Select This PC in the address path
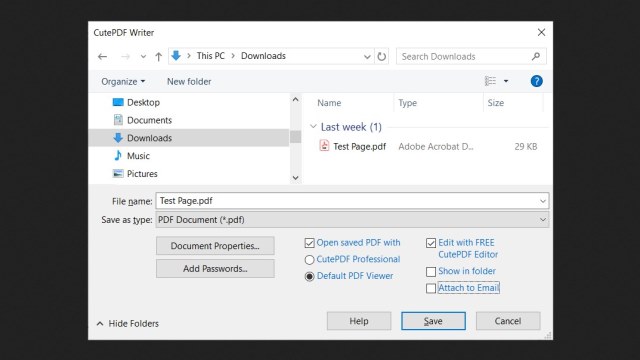640x360 pixels. pyautogui.click(x=211, y=56)
